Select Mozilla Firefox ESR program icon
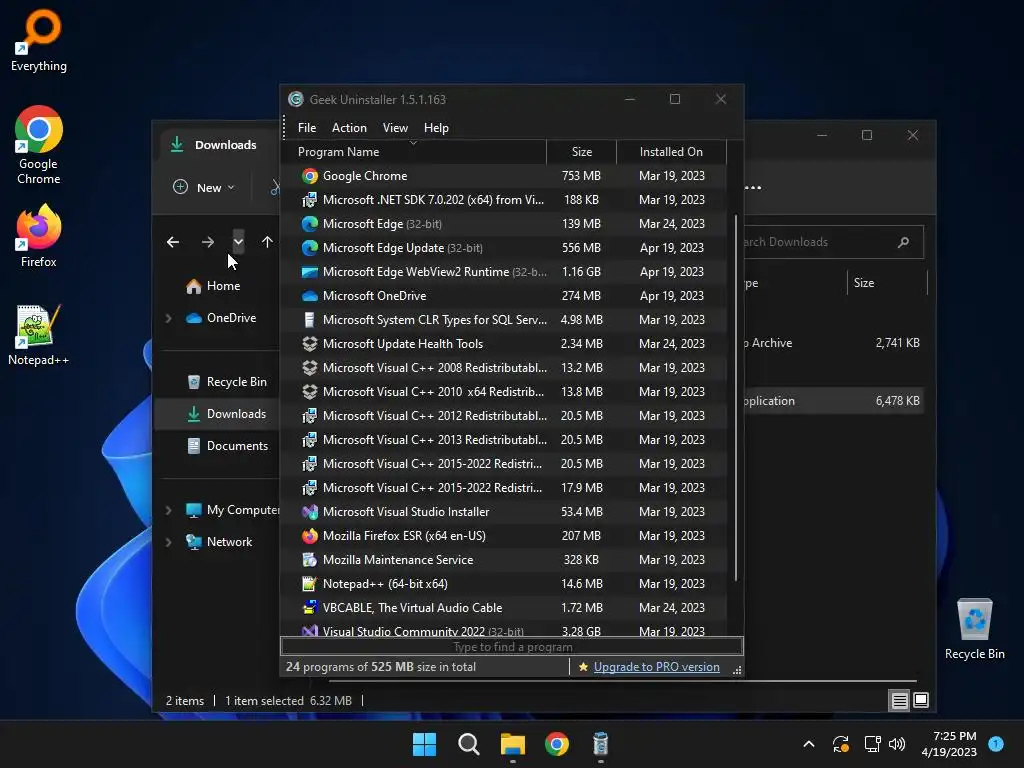The image size is (1024, 768). 310,536
